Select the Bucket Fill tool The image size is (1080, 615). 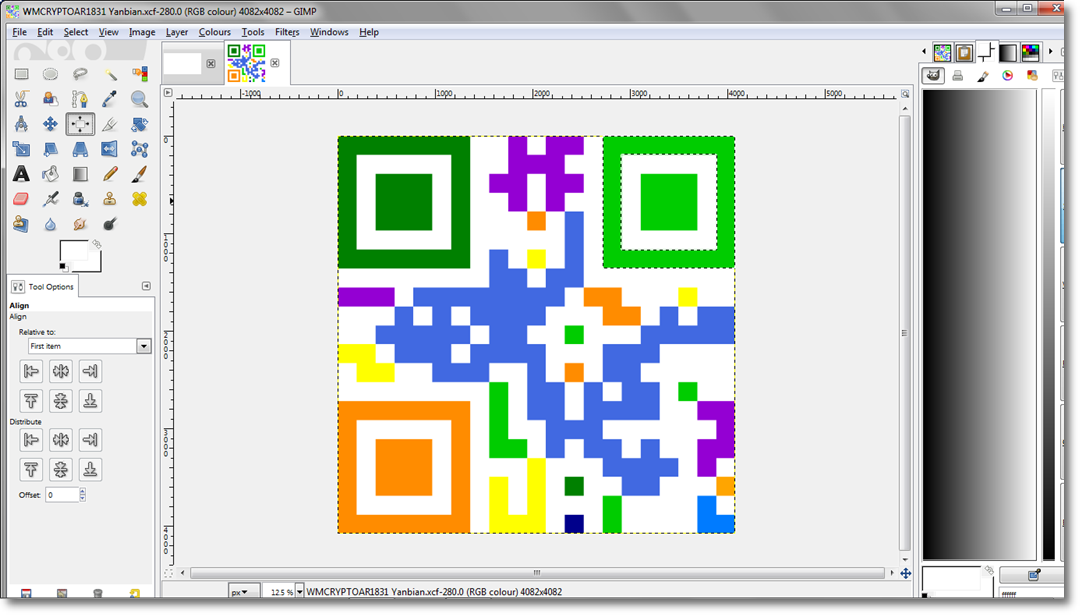pos(50,174)
